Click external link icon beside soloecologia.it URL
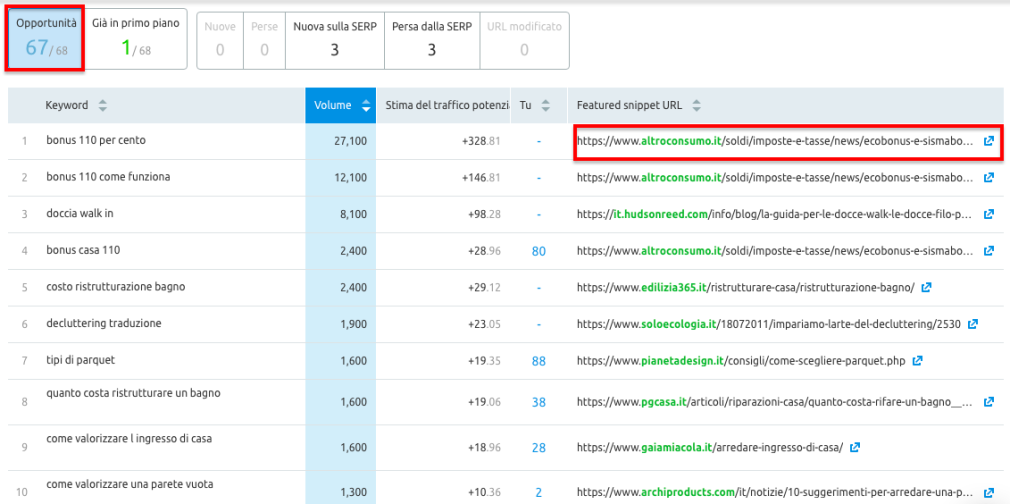The image size is (1010, 504). point(973,324)
